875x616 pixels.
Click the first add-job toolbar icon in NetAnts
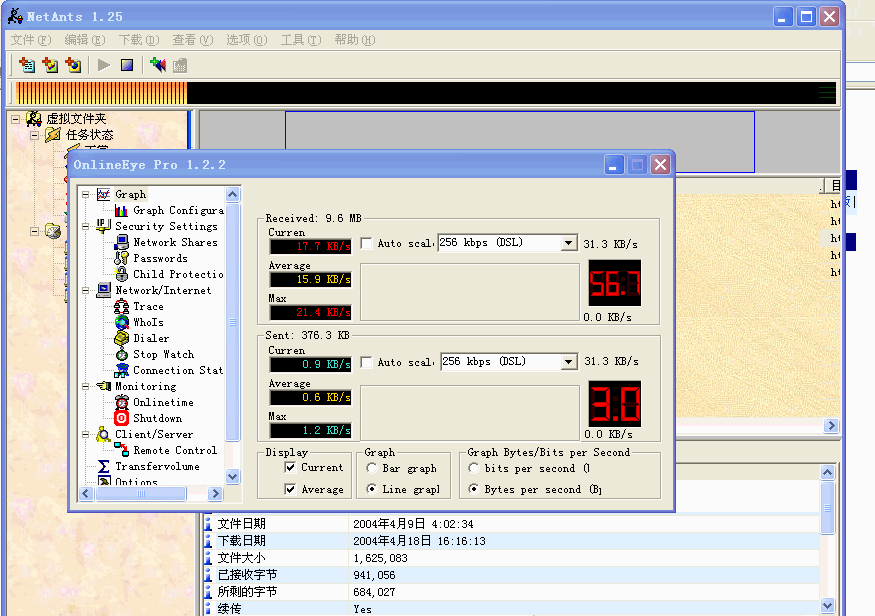tap(27, 65)
